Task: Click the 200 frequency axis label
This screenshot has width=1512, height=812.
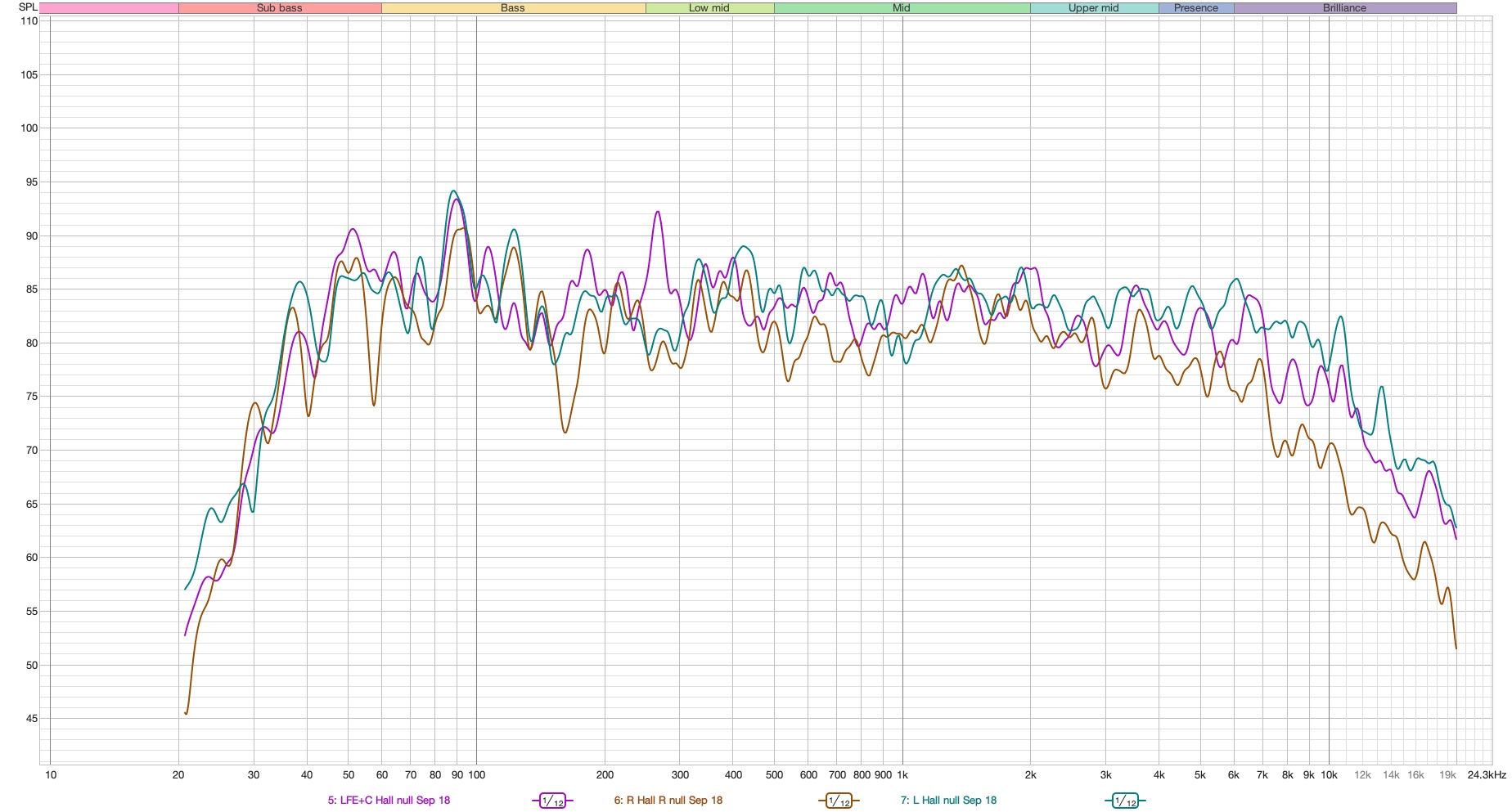Action: point(605,775)
